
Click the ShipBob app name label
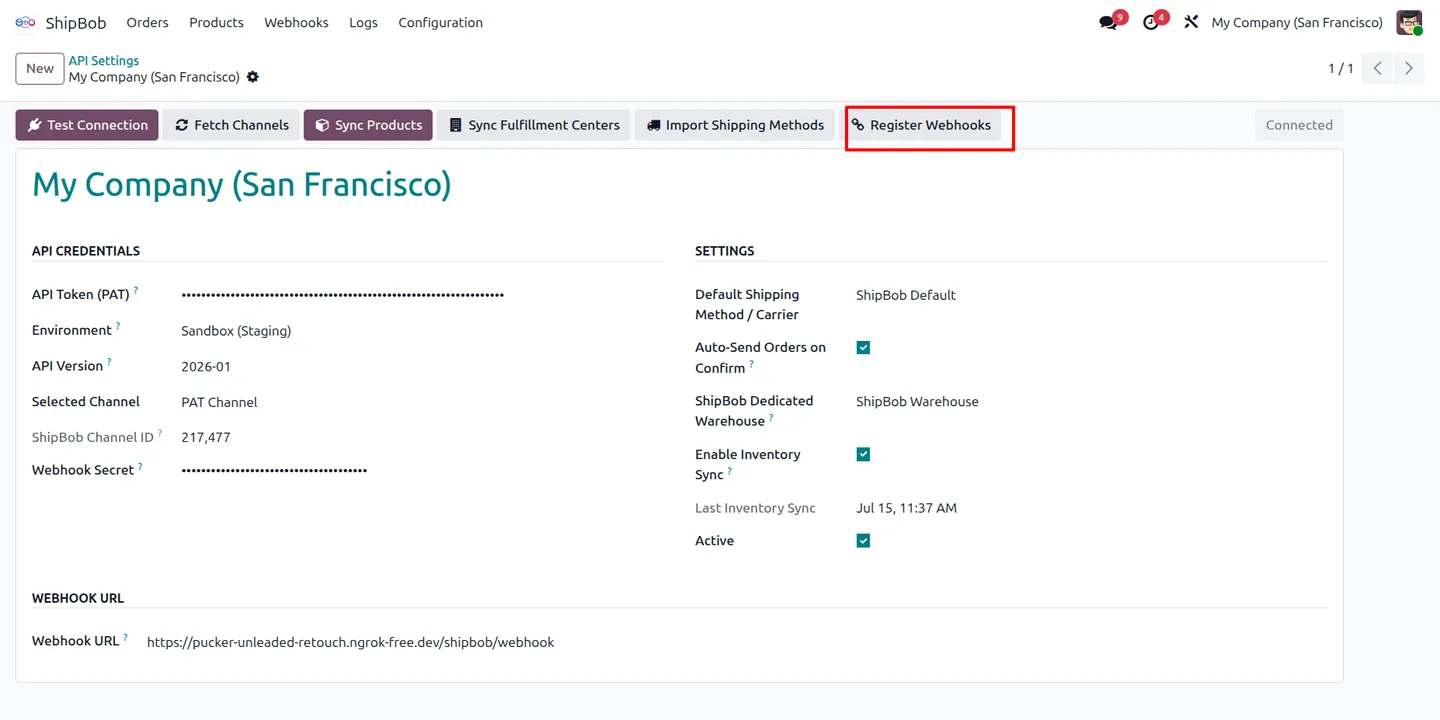76,22
